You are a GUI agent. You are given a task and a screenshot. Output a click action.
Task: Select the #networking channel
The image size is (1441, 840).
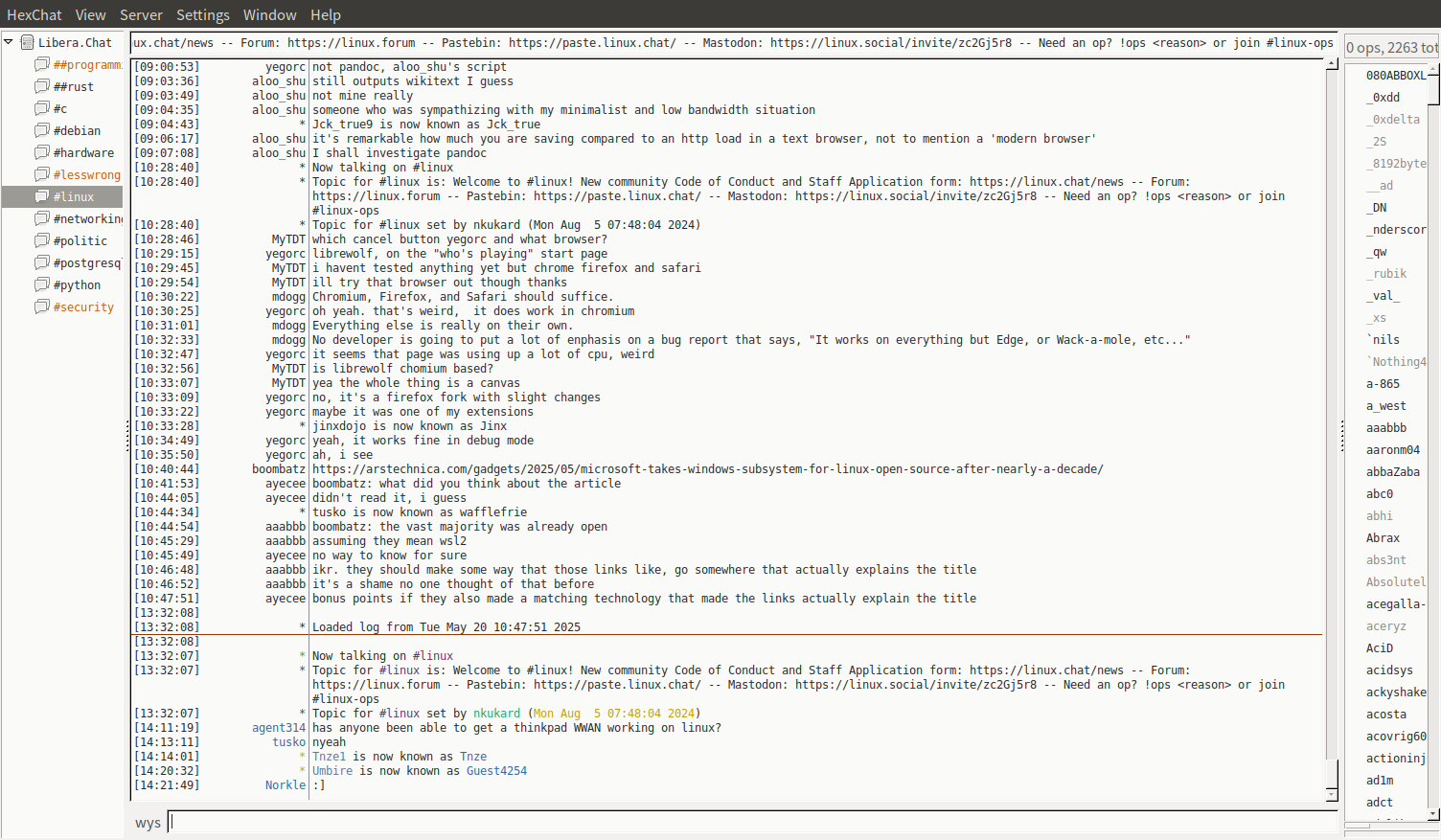pos(87,218)
